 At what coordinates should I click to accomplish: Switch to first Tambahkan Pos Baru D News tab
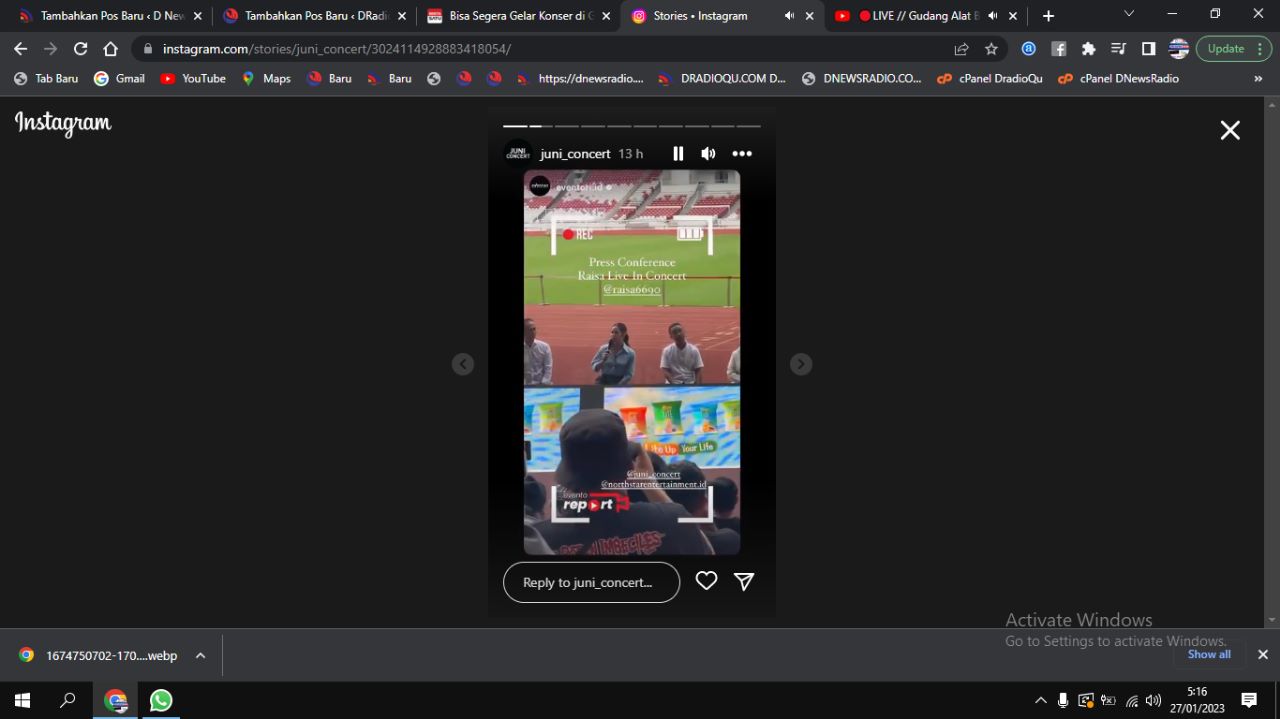109,16
